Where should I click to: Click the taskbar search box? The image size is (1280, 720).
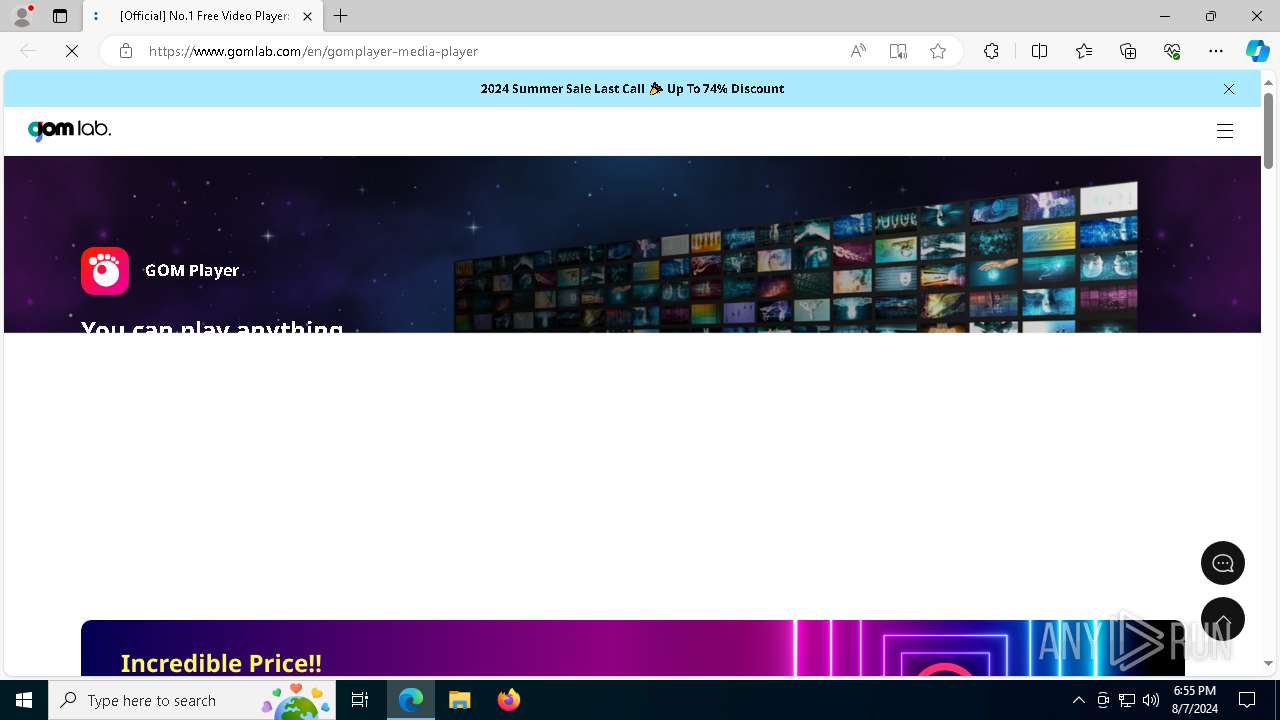click(x=192, y=700)
